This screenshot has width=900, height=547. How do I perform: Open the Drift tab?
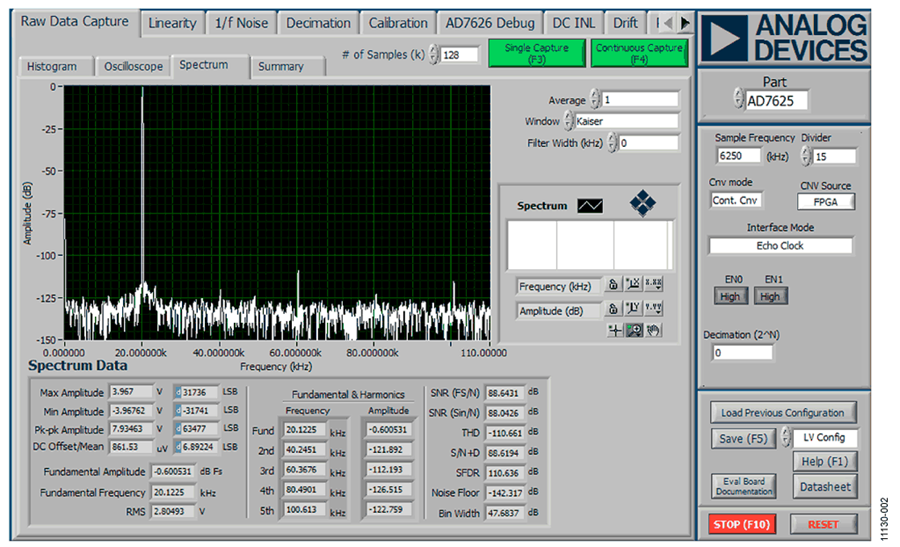(625, 24)
